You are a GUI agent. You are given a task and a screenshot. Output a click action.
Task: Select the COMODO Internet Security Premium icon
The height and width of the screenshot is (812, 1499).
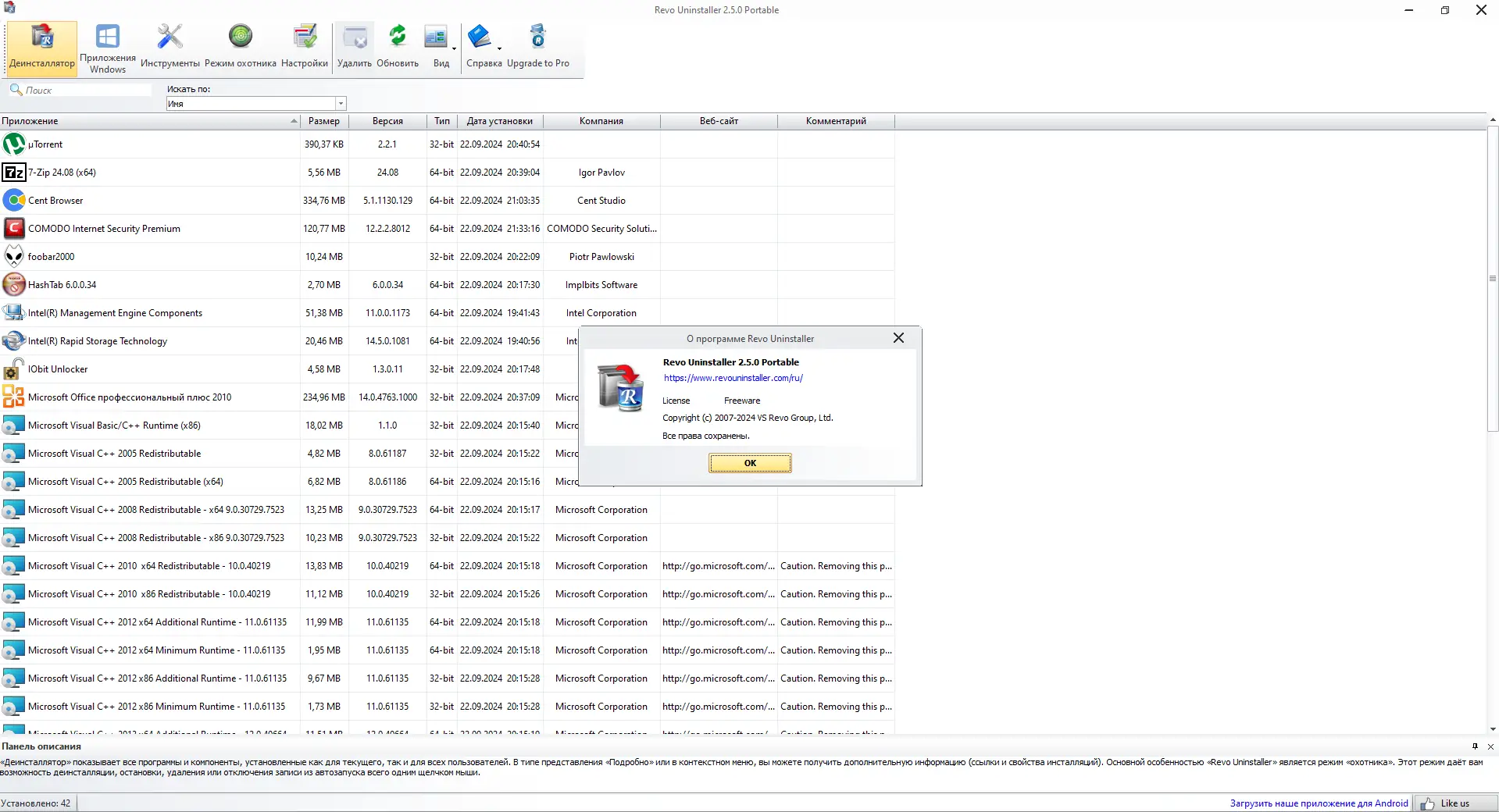14,229
